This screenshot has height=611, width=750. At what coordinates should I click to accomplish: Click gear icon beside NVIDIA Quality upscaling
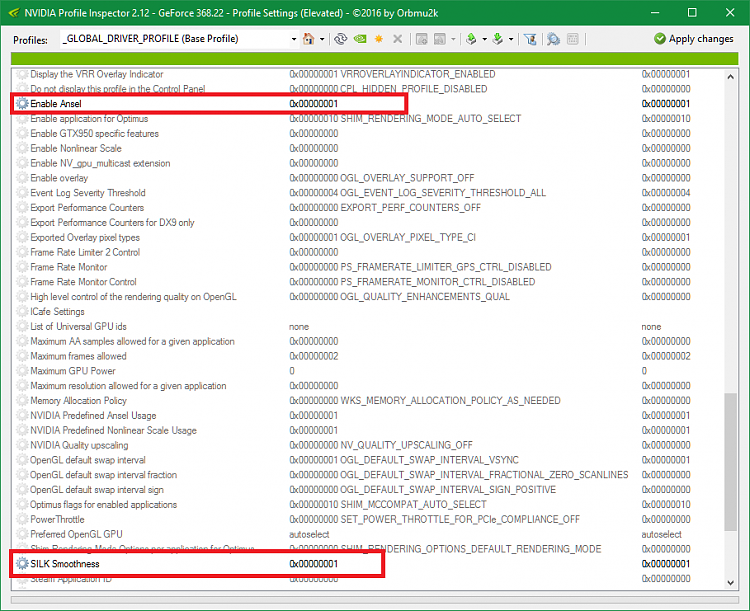click(x=22, y=445)
